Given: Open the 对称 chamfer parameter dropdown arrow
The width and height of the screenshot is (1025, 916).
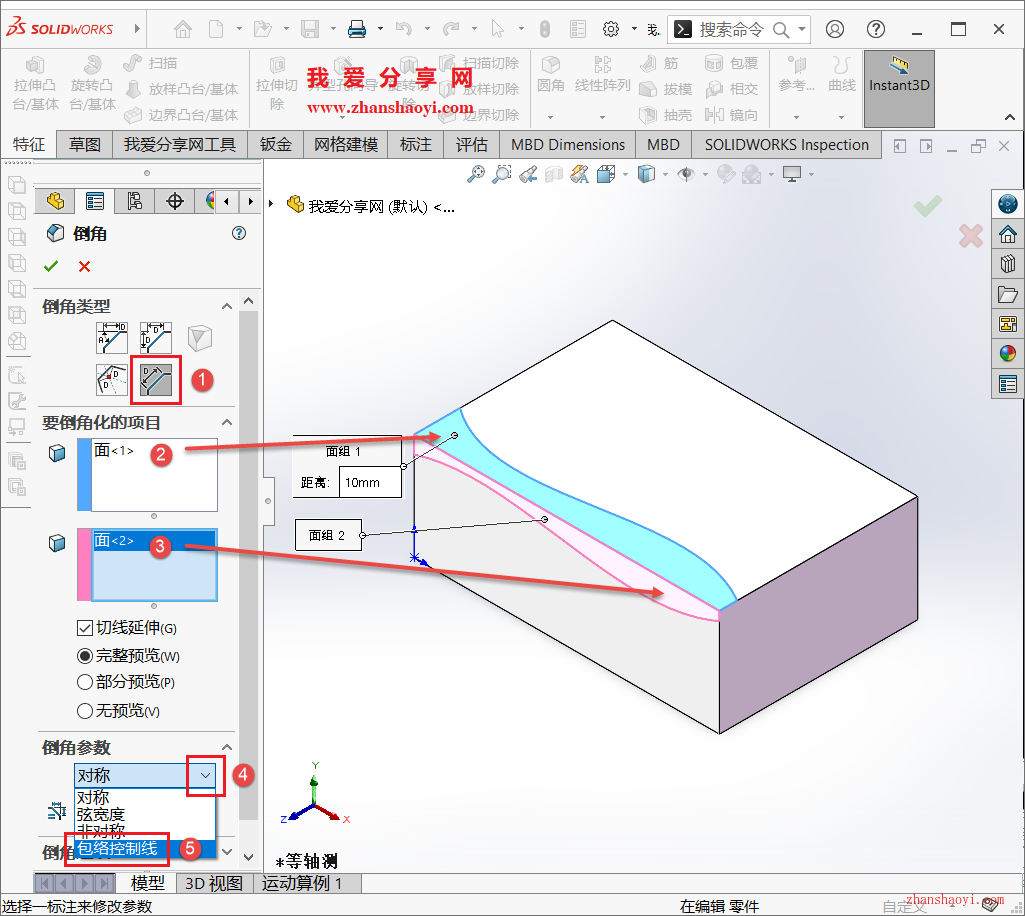Looking at the screenshot, I should coord(205,775).
